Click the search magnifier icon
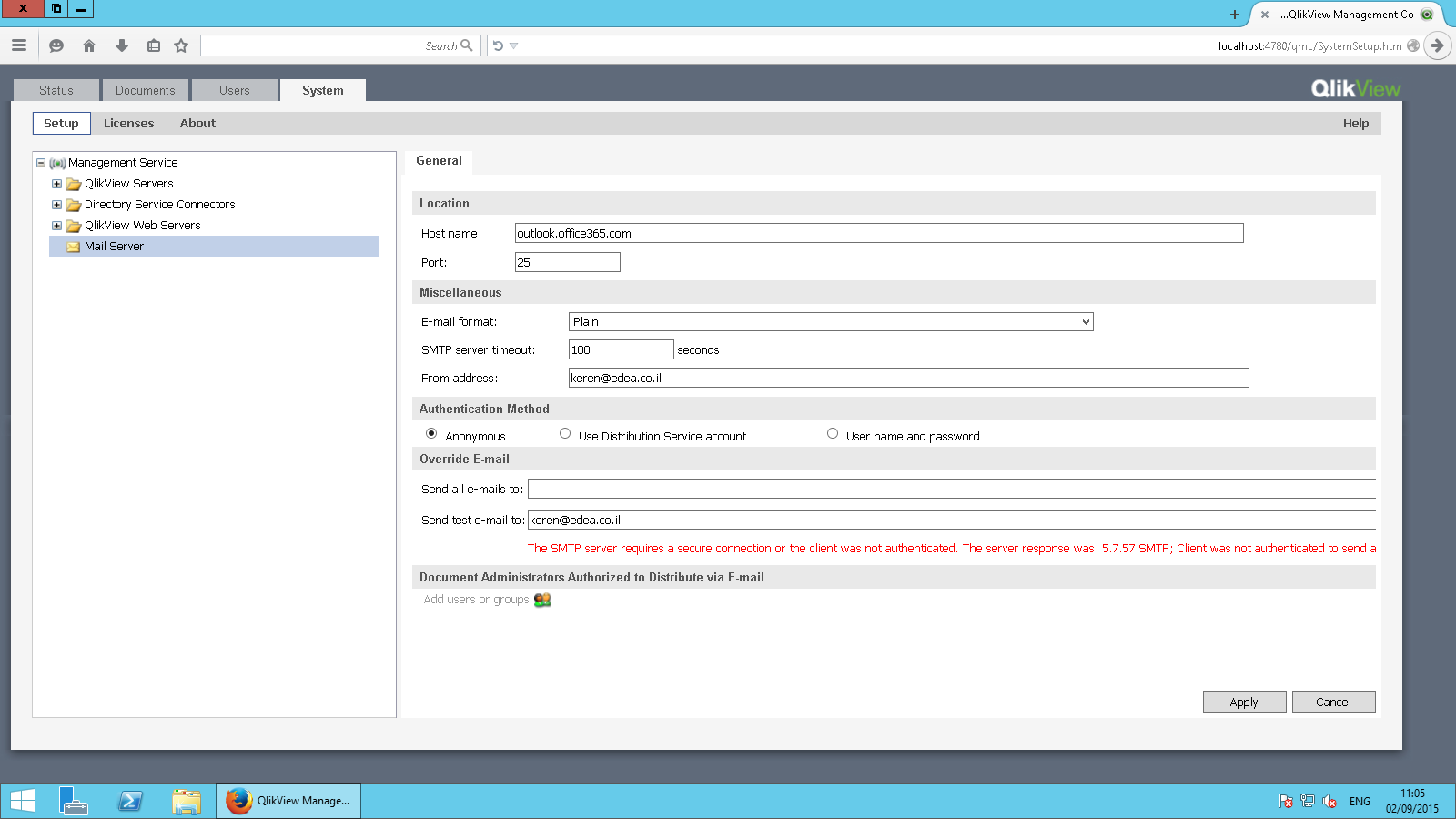 467,45
